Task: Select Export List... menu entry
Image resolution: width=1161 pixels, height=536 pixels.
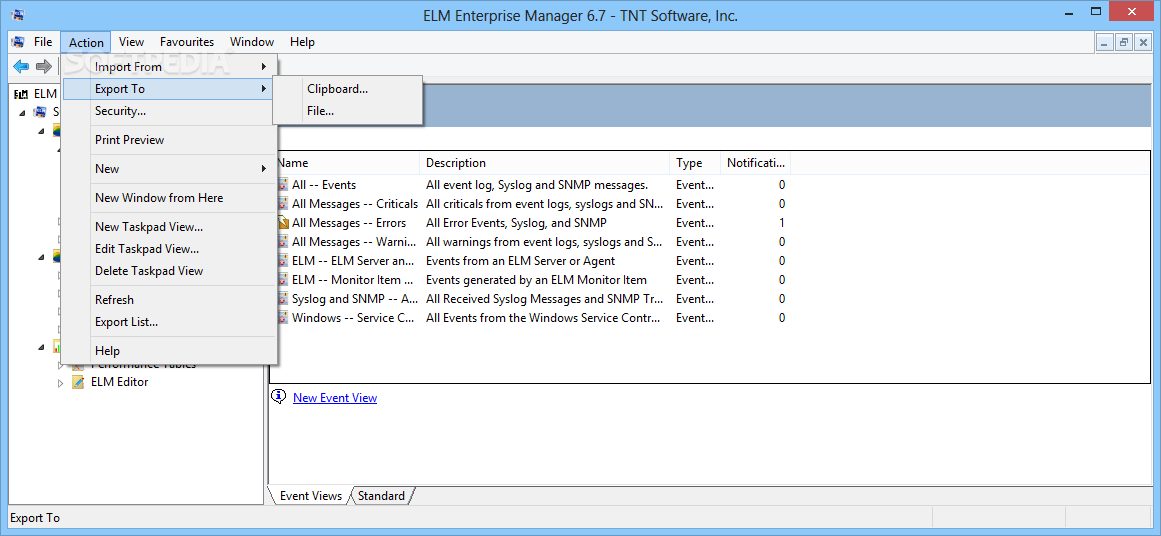Action: 170,322
